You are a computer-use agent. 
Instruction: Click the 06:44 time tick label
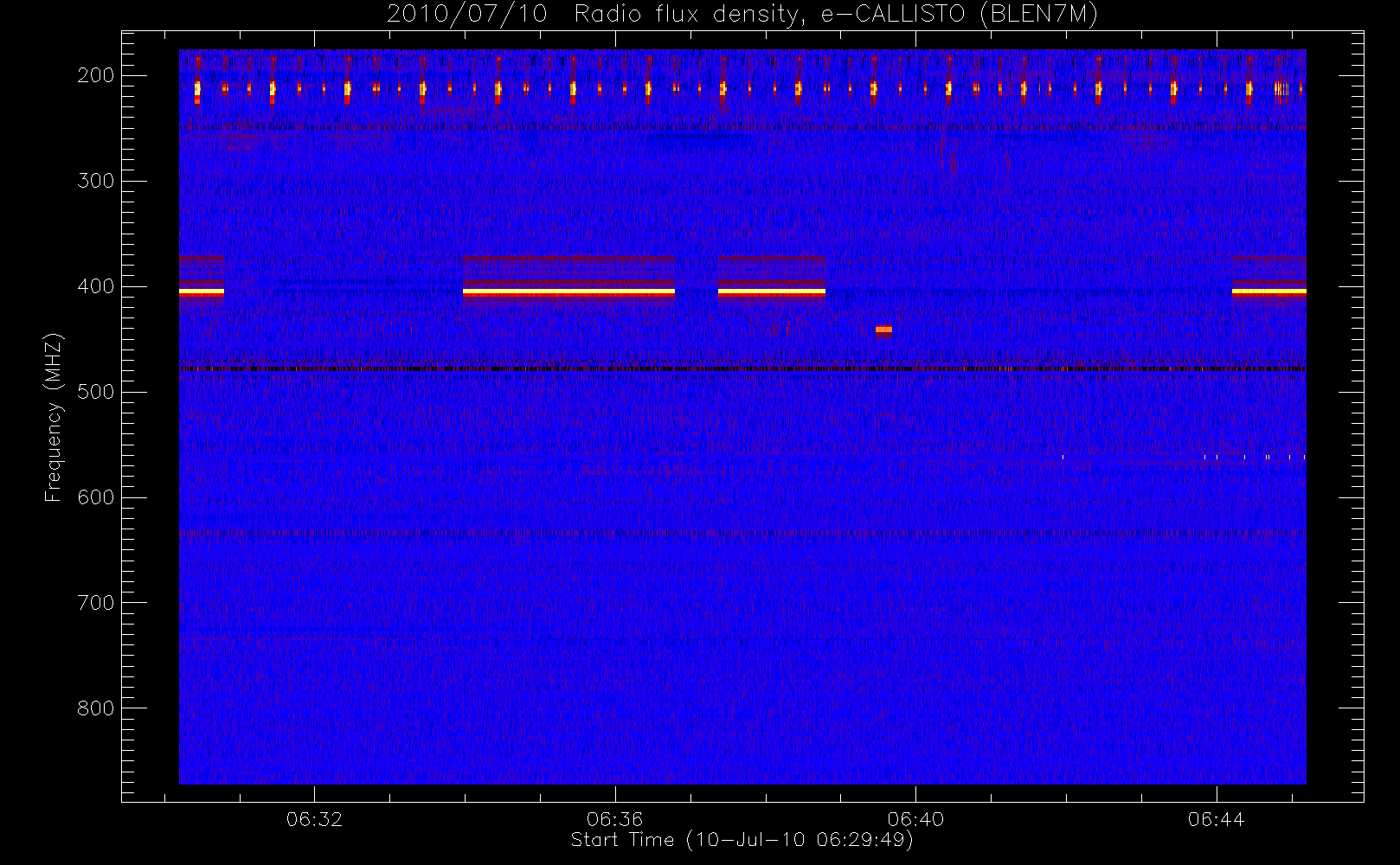point(1216,819)
